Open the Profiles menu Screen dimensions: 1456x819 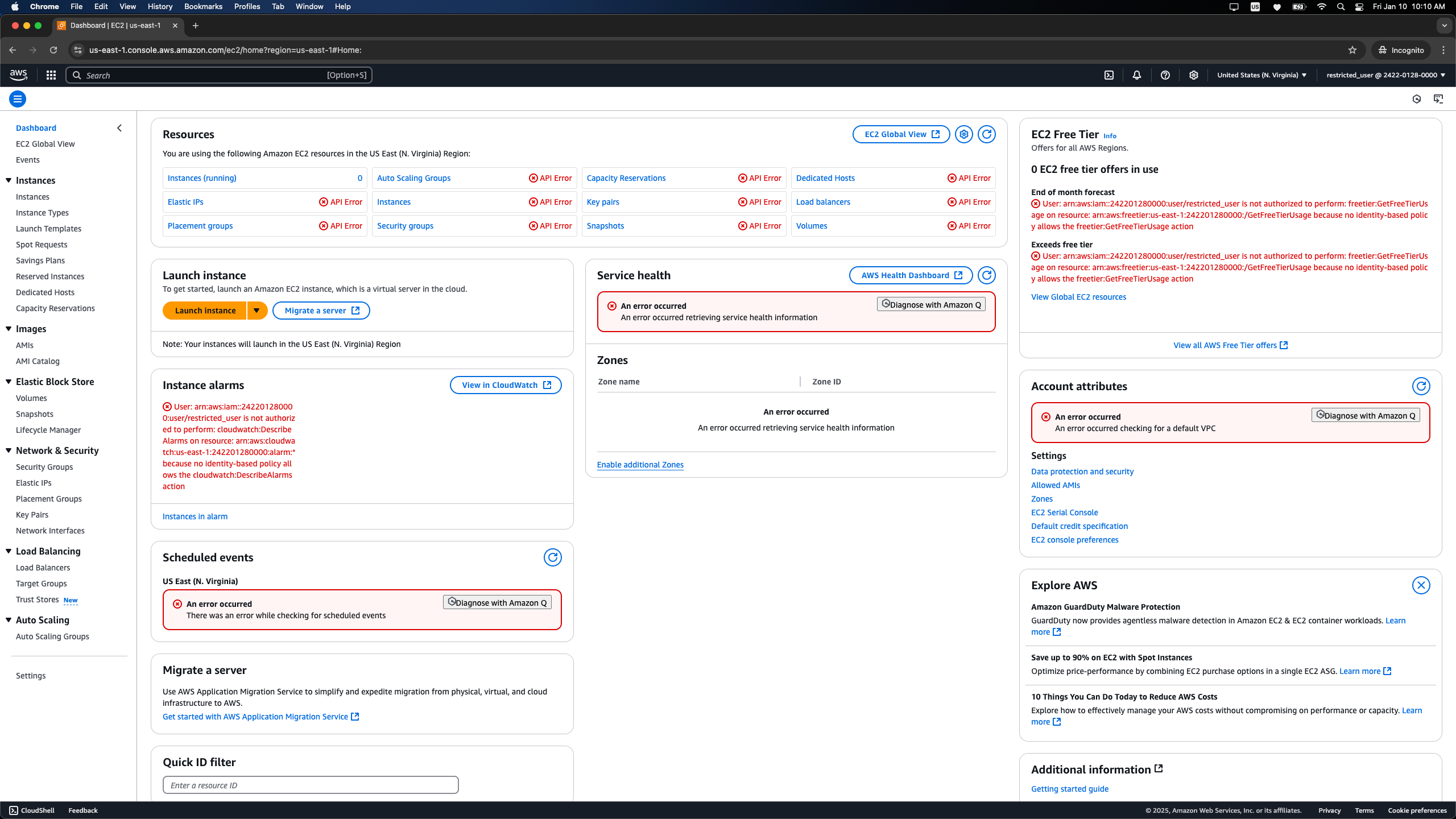[247, 6]
